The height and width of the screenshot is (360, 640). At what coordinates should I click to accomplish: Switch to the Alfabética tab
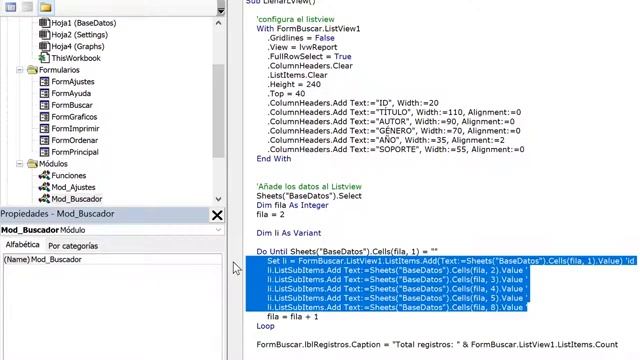[22, 244]
